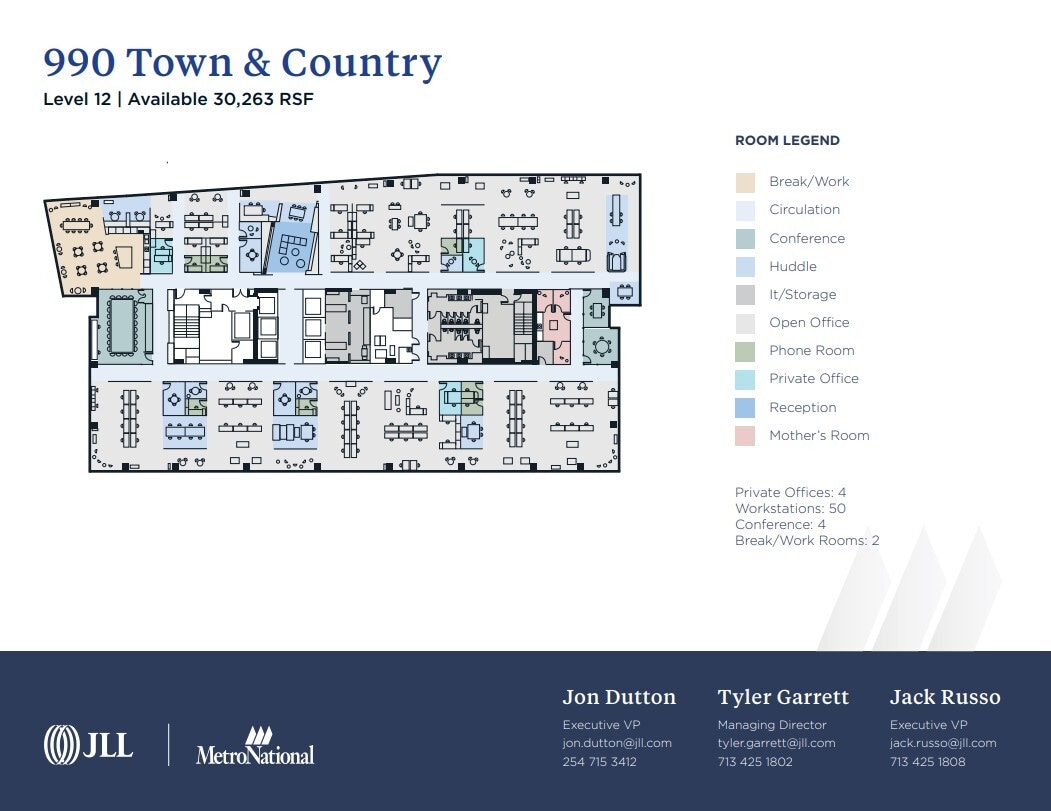Click the tyler.garrett@jll.com email link
This screenshot has width=1051, height=811.
[777, 743]
